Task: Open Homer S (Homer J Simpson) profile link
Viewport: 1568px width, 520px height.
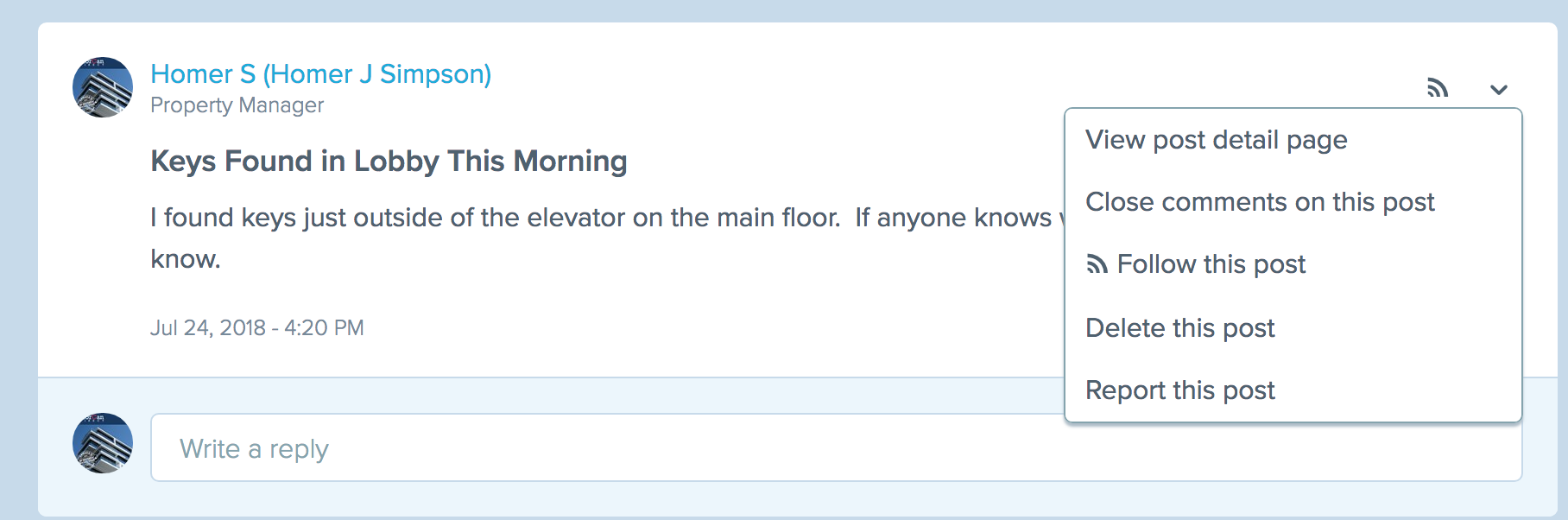Action: (320, 74)
